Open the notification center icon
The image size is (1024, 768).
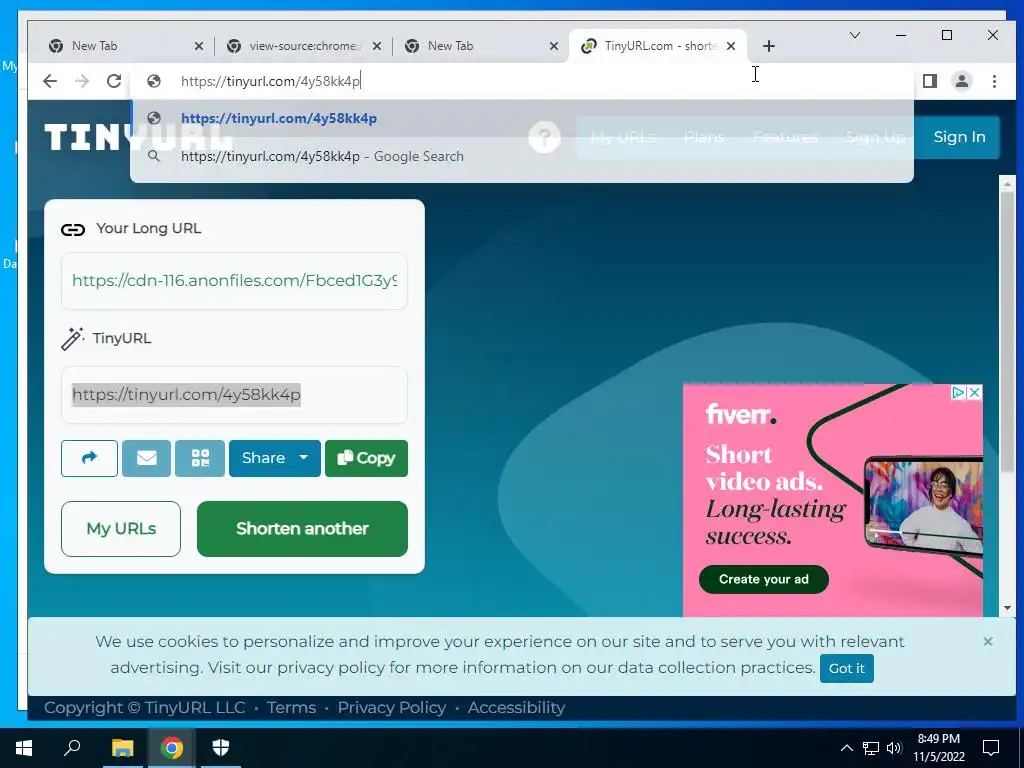(x=991, y=748)
